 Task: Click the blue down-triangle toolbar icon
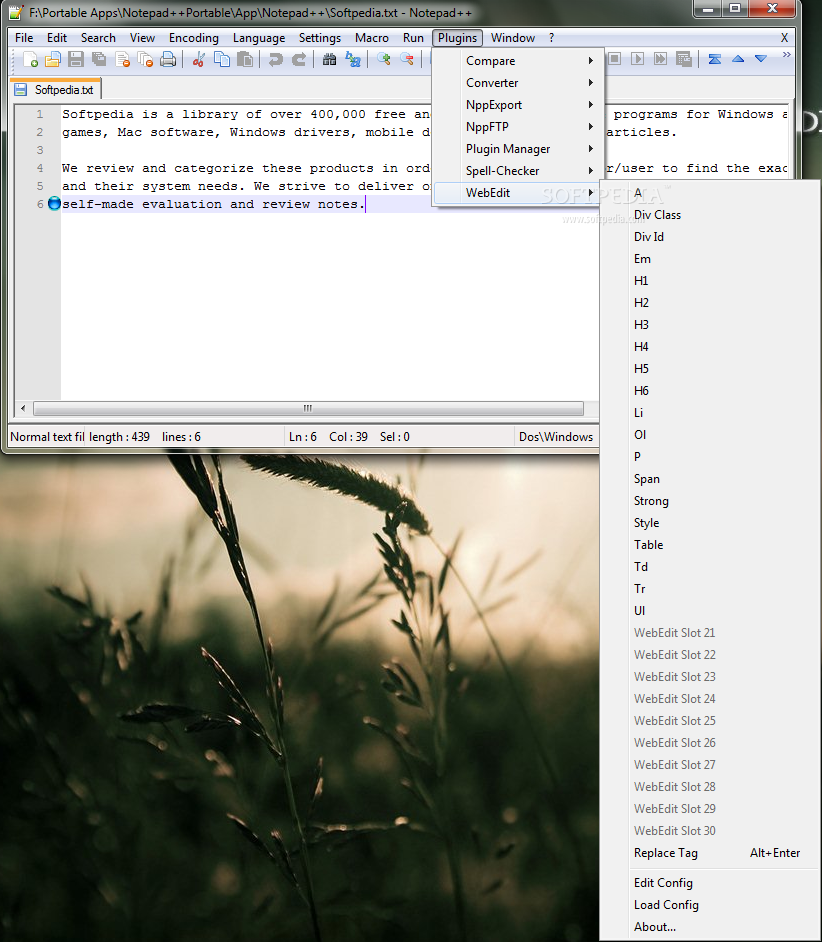click(x=761, y=59)
